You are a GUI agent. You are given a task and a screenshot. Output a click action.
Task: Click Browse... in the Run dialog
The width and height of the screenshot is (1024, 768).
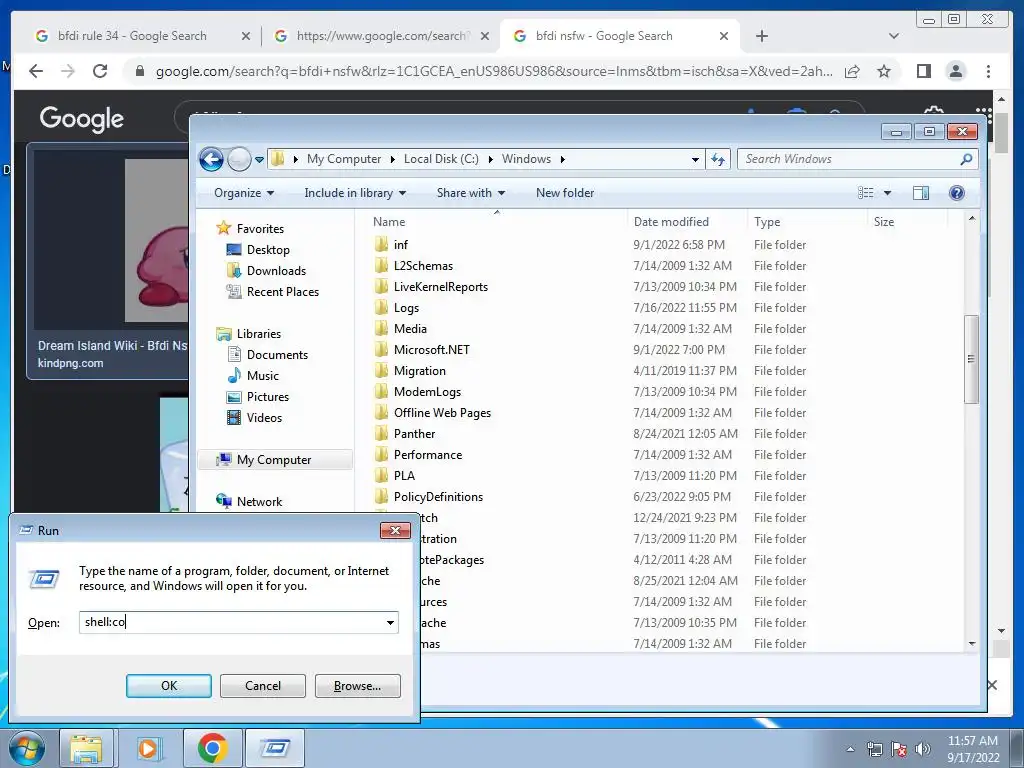pyautogui.click(x=357, y=686)
